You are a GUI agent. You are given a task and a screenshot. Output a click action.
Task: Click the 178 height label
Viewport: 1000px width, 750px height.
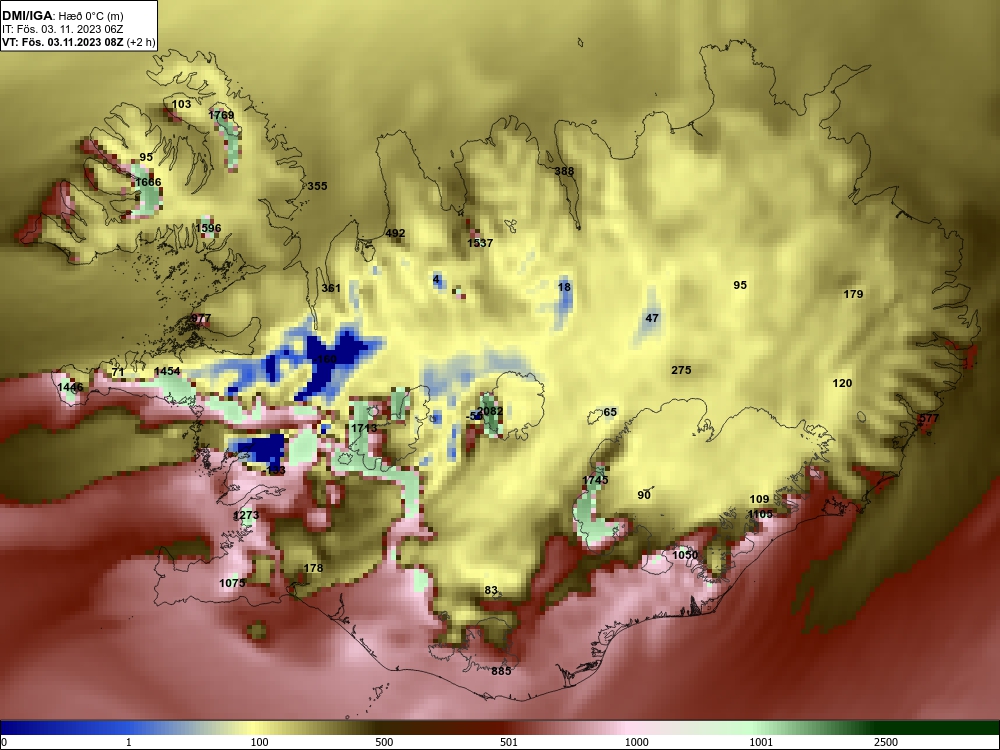(x=313, y=568)
